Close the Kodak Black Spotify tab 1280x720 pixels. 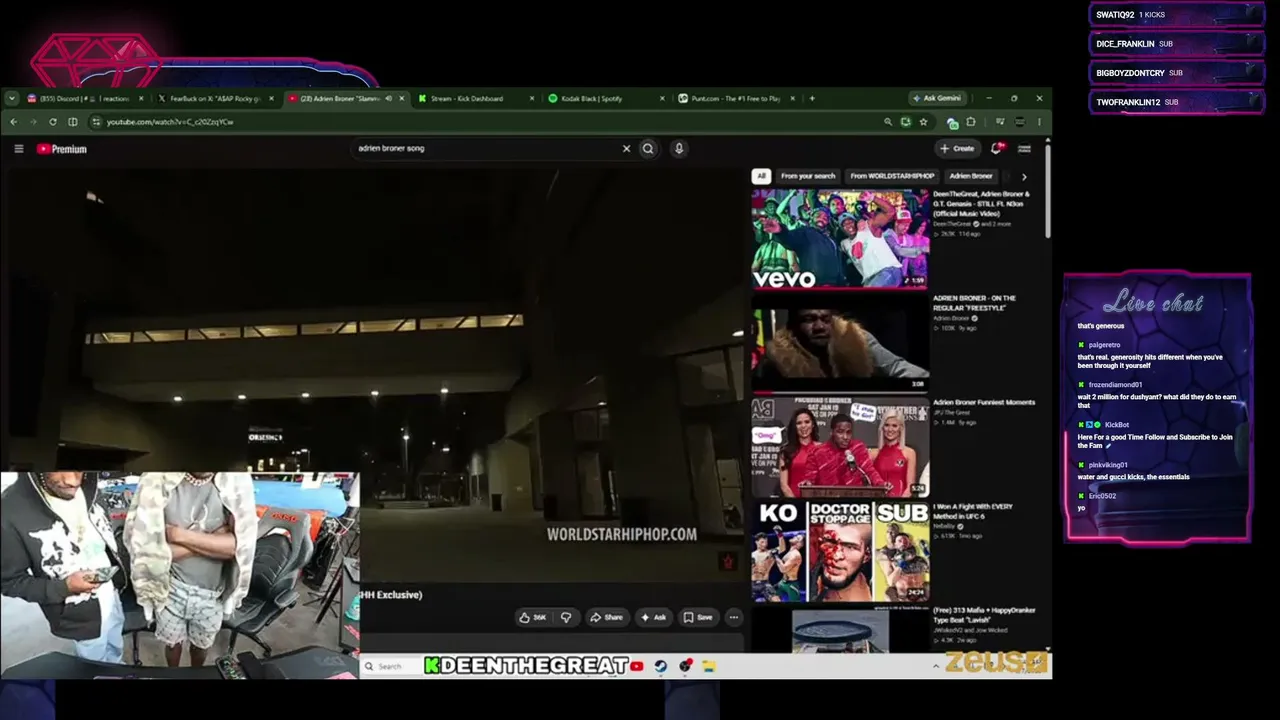[662, 98]
